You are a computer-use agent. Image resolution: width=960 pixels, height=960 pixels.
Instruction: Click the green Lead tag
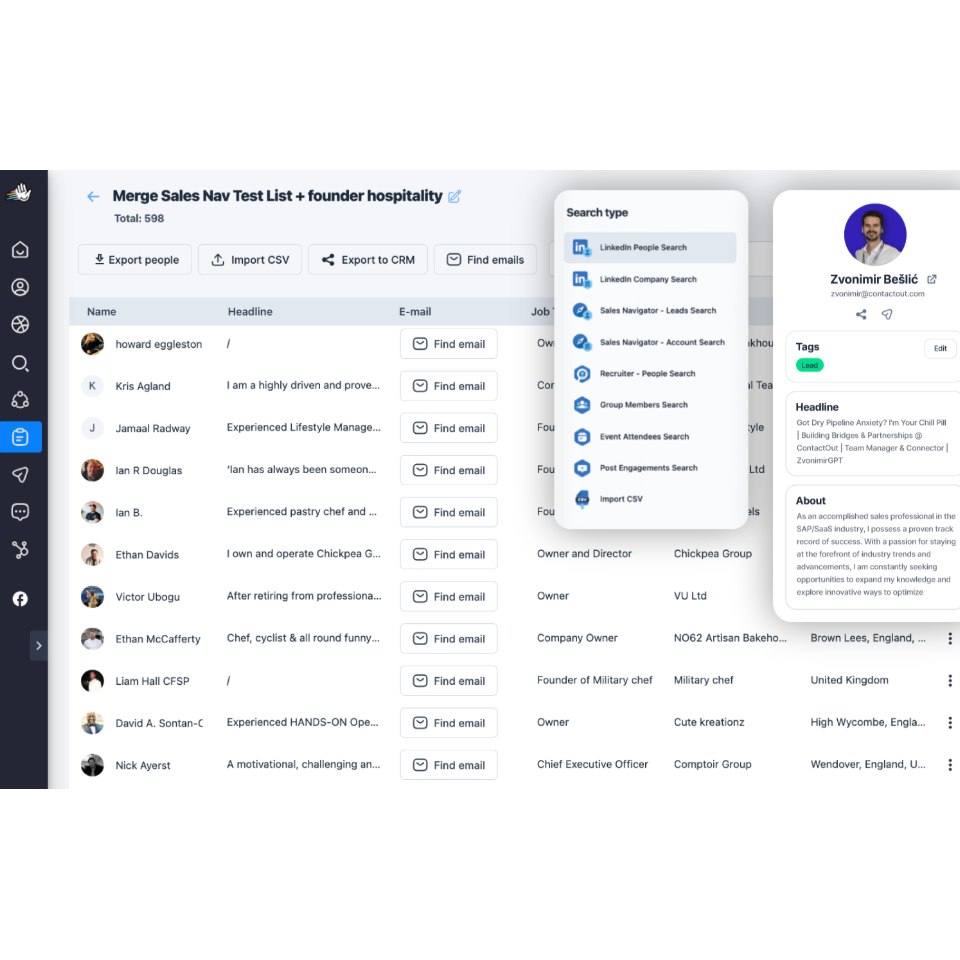coord(809,366)
